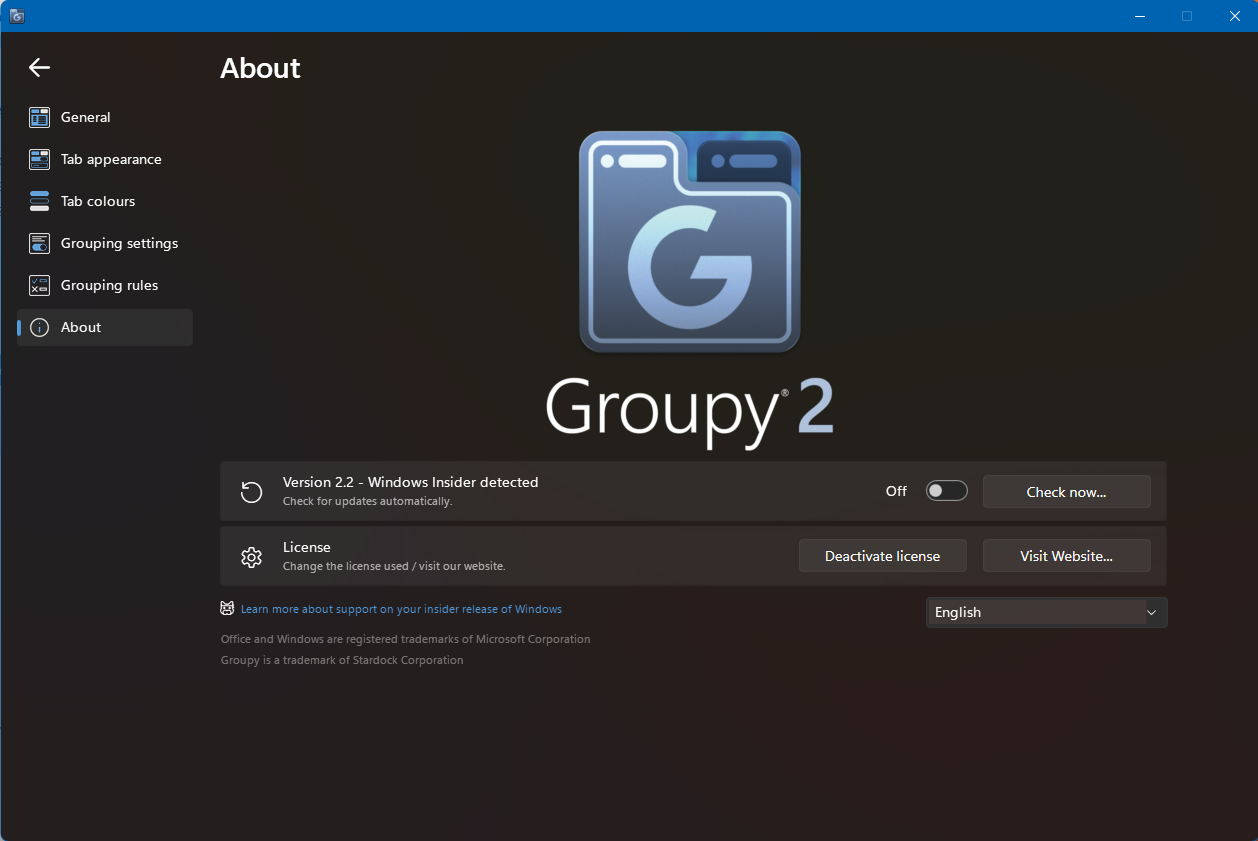The height and width of the screenshot is (841, 1258).
Task: Click the Version 2.2 - Windows Insider detected text
Action: point(410,482)
